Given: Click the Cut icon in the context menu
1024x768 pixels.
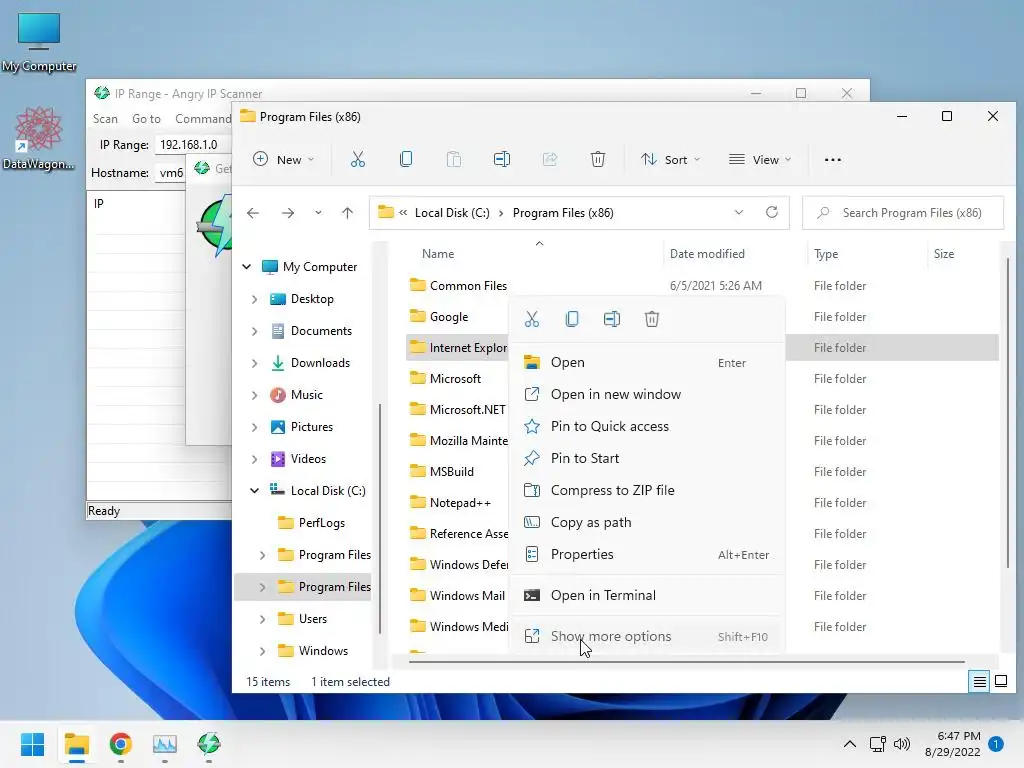Looking at the screenshot, I should 532,319.
